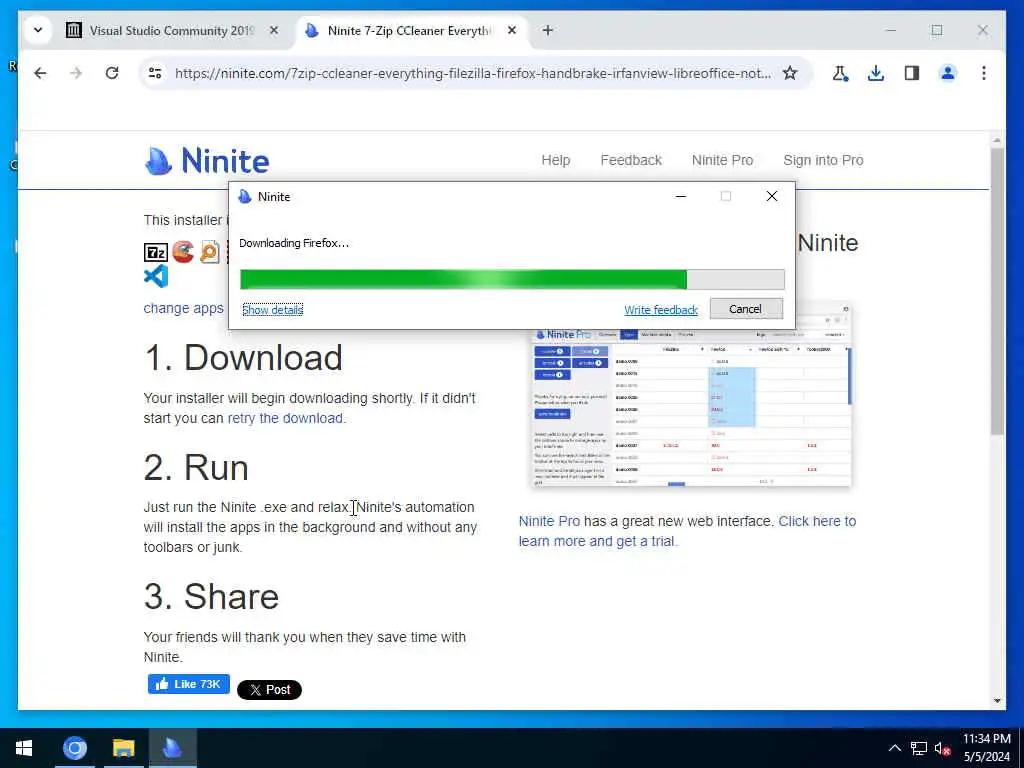Screen dimensions: 1024x768
Task: Close the Ninite 7-Zip CCleaner tab
Action: pyautogui.click(x=512, y=30)
